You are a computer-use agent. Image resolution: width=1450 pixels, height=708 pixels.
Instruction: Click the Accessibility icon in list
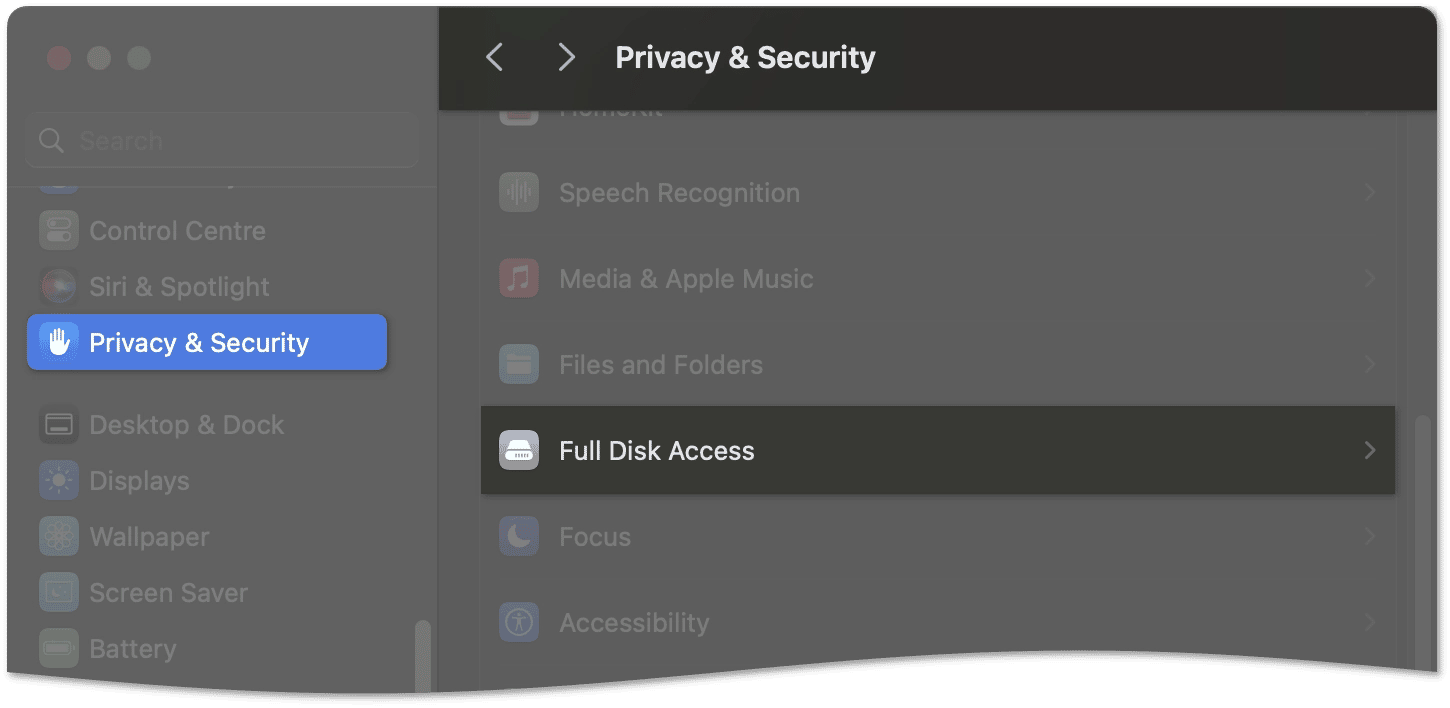click(519, 623)
